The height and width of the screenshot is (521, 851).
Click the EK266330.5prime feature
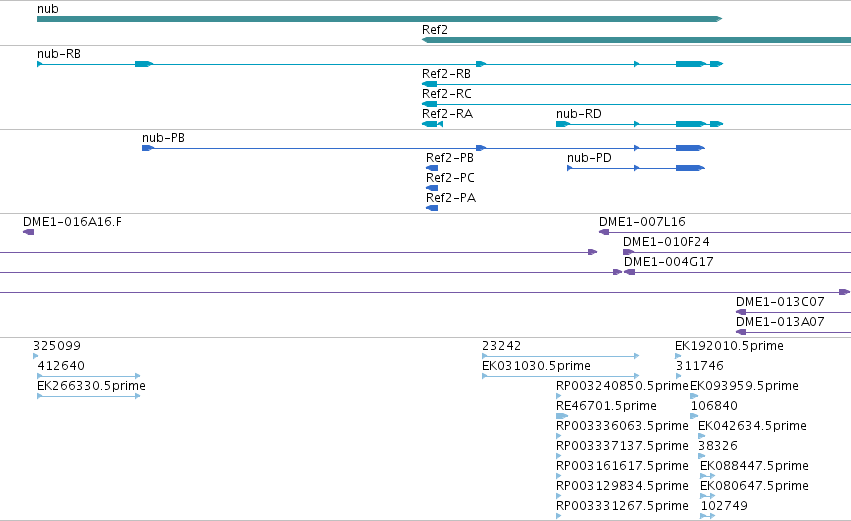(88, 396)
